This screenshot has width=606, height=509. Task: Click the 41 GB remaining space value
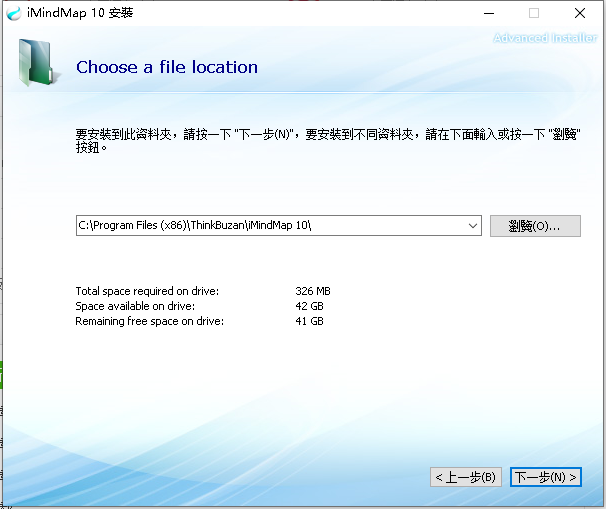coord(310,321)
